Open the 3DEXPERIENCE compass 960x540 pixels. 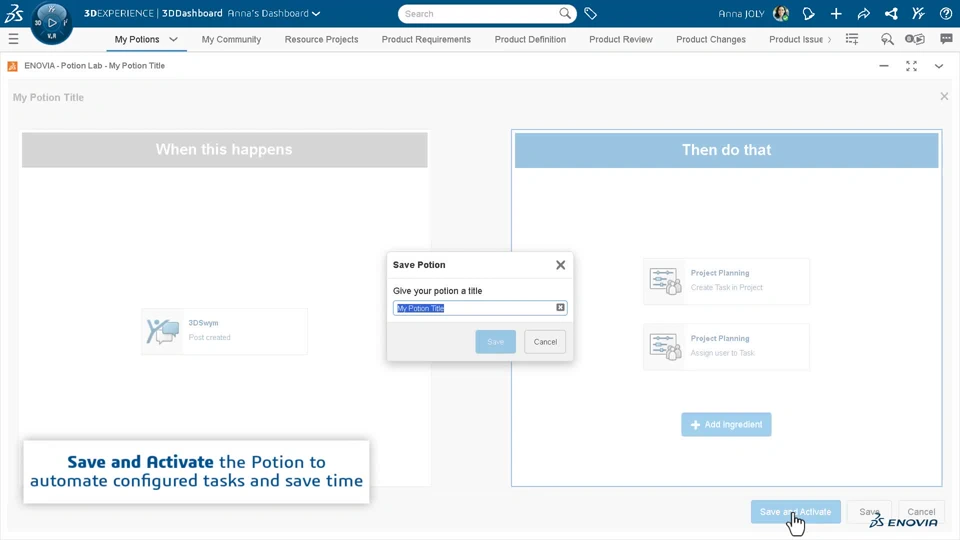[51, 23]
